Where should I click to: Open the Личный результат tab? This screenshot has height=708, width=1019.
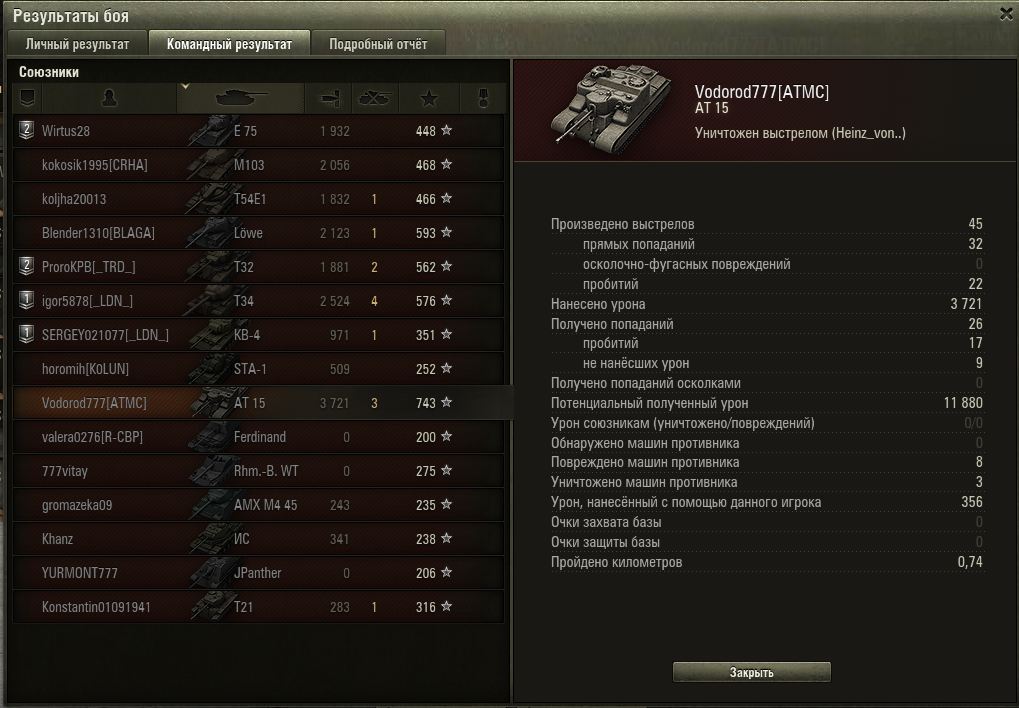[x=77, y=44]
